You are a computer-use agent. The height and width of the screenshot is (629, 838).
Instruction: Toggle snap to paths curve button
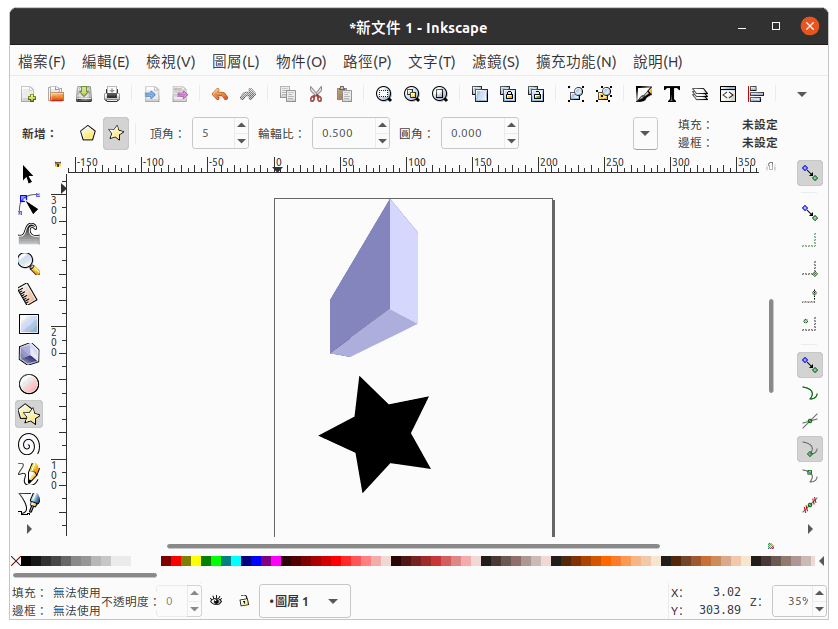810,394
